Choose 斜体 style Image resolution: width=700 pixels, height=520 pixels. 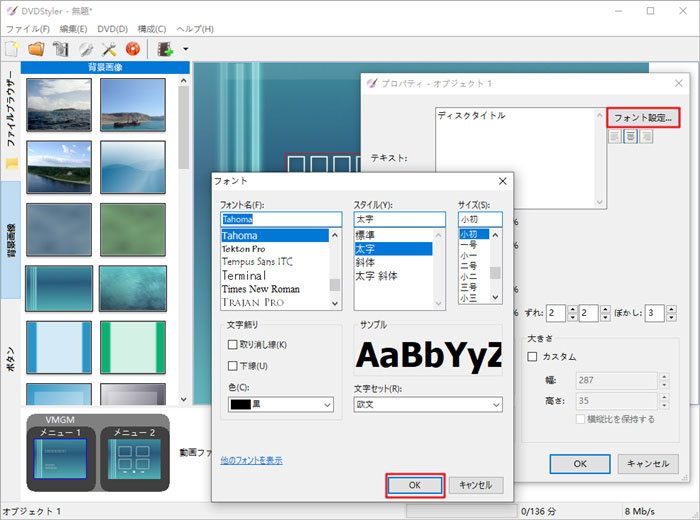393,262
